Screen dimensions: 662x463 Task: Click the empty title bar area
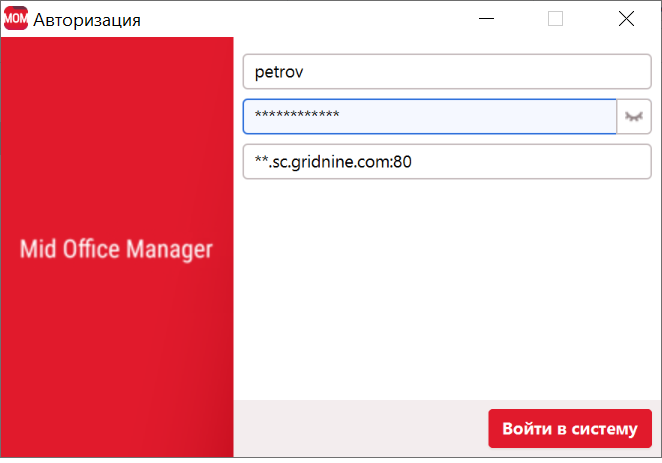coord(300,19)
